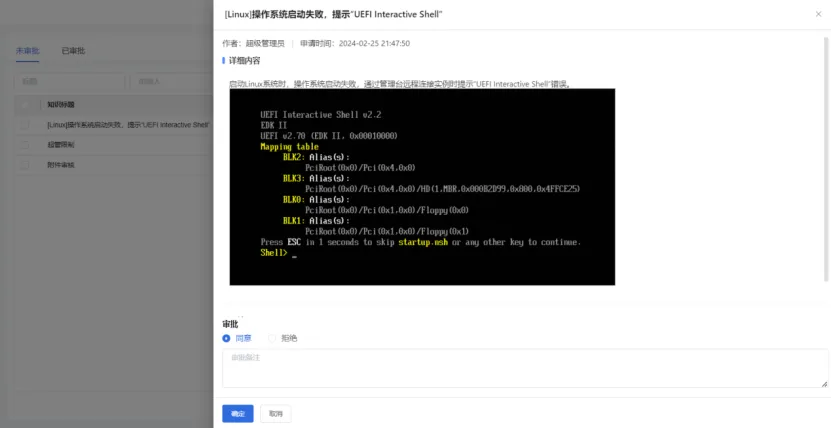This screenshot has width=831, height=428.
Task: Switch to the 未审批 pending tab
Action: coord(27,51)
